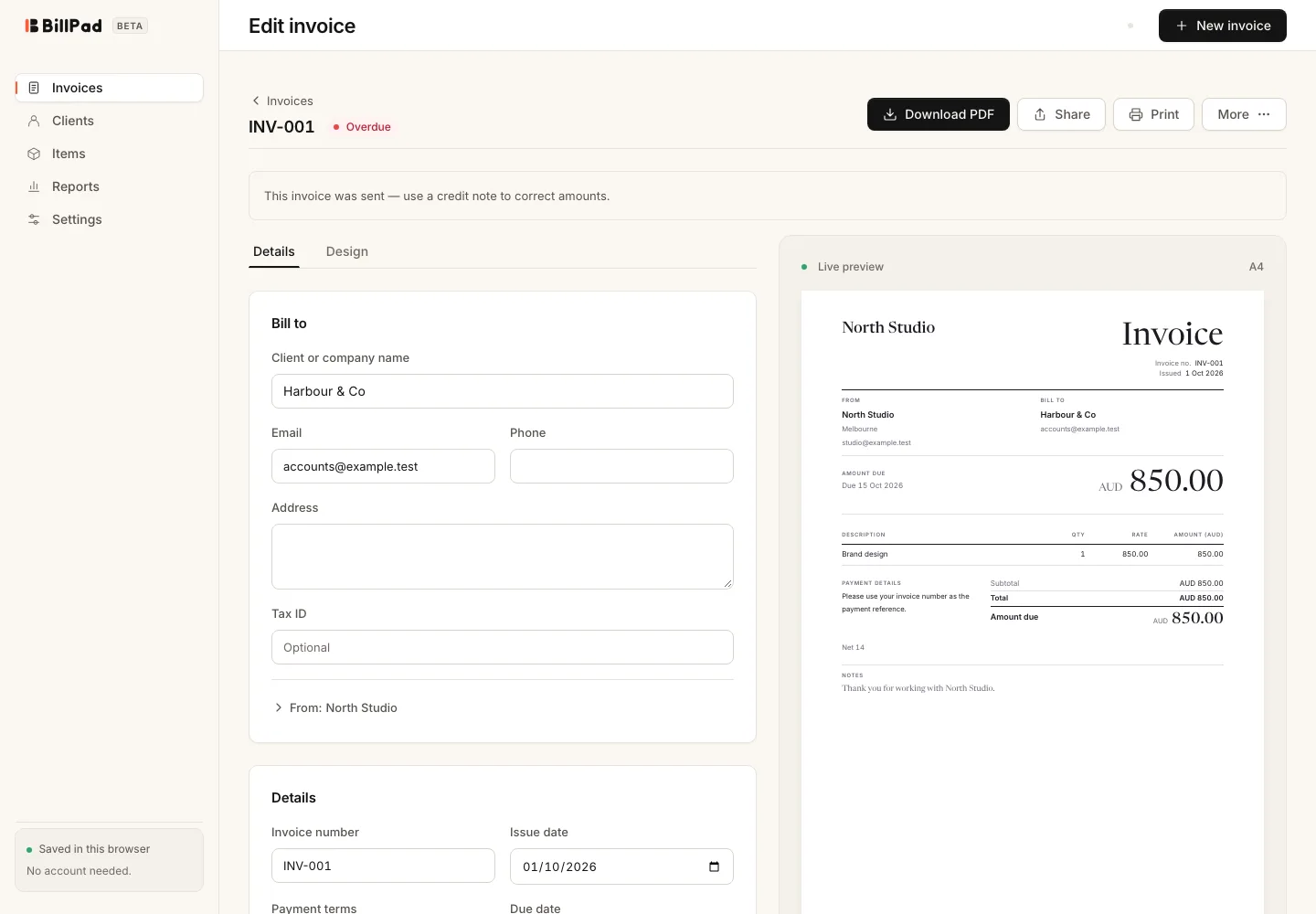Viewport: 1316px width, 914px height.
Task: Click the Items box icon in sidebar
Action: (x=34, y=154)
